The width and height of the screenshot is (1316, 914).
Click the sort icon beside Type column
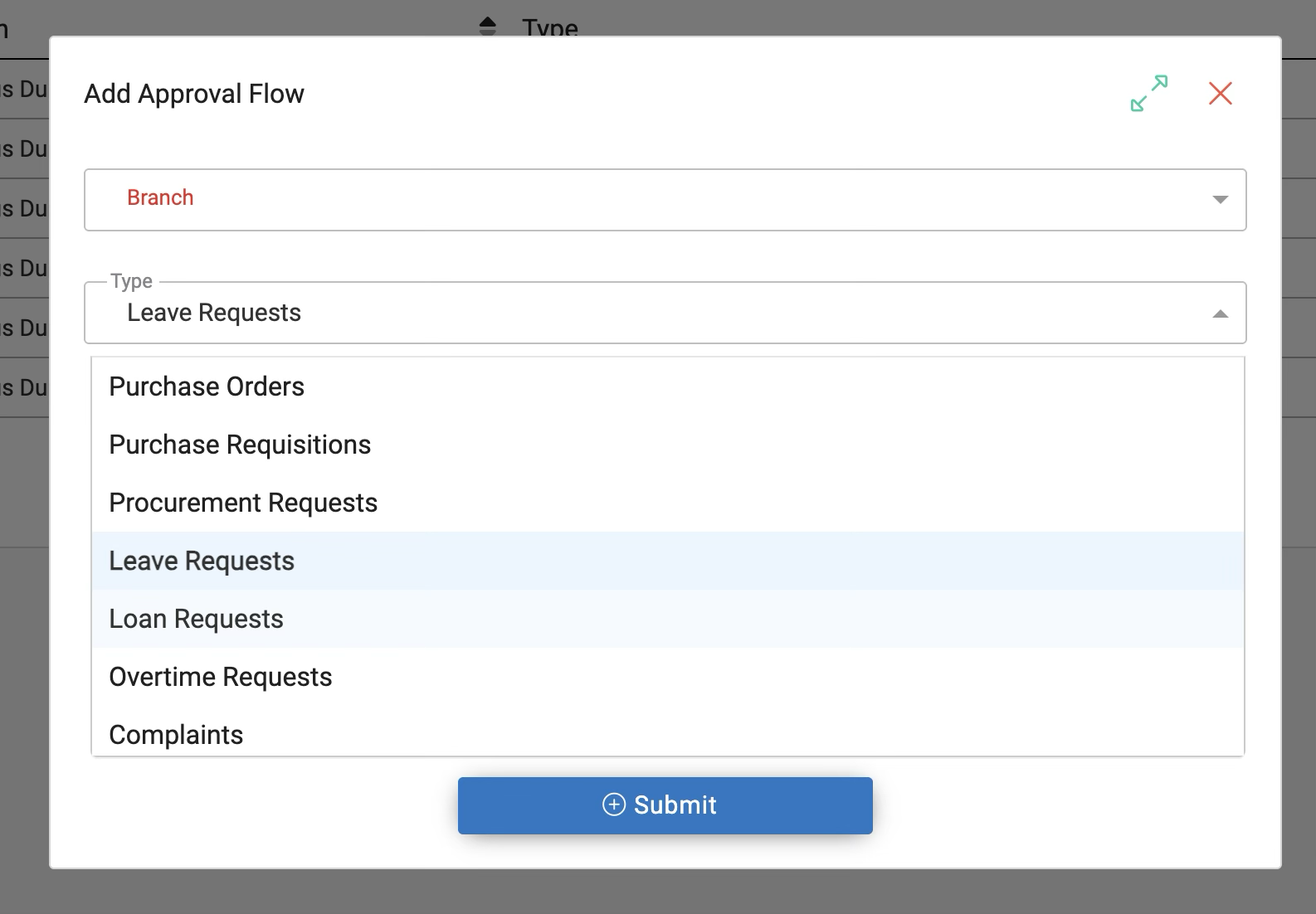pyautogui.click(x=488, y=27)
